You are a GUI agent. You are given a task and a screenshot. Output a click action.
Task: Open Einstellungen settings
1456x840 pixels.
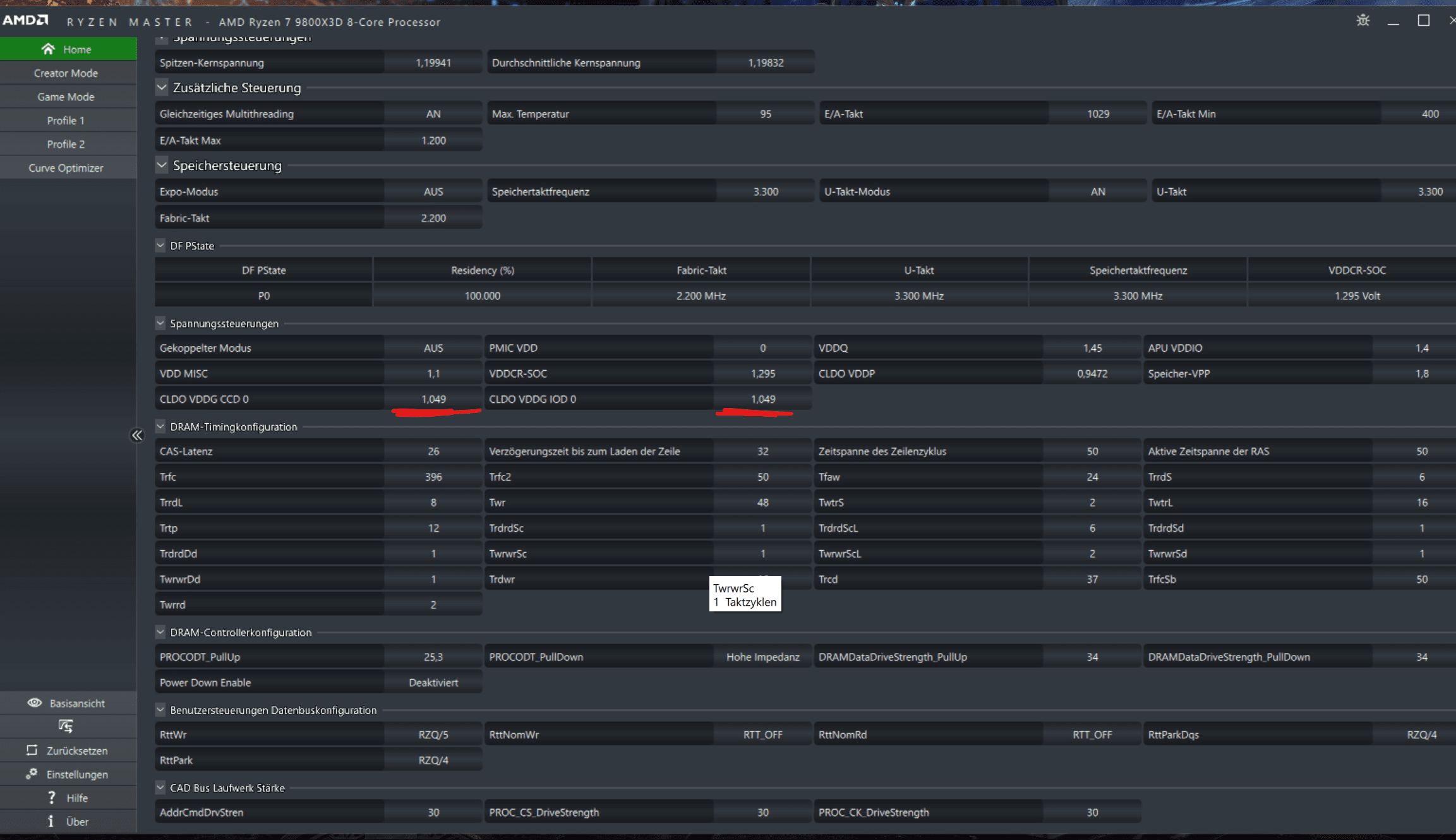pos(68,774)
